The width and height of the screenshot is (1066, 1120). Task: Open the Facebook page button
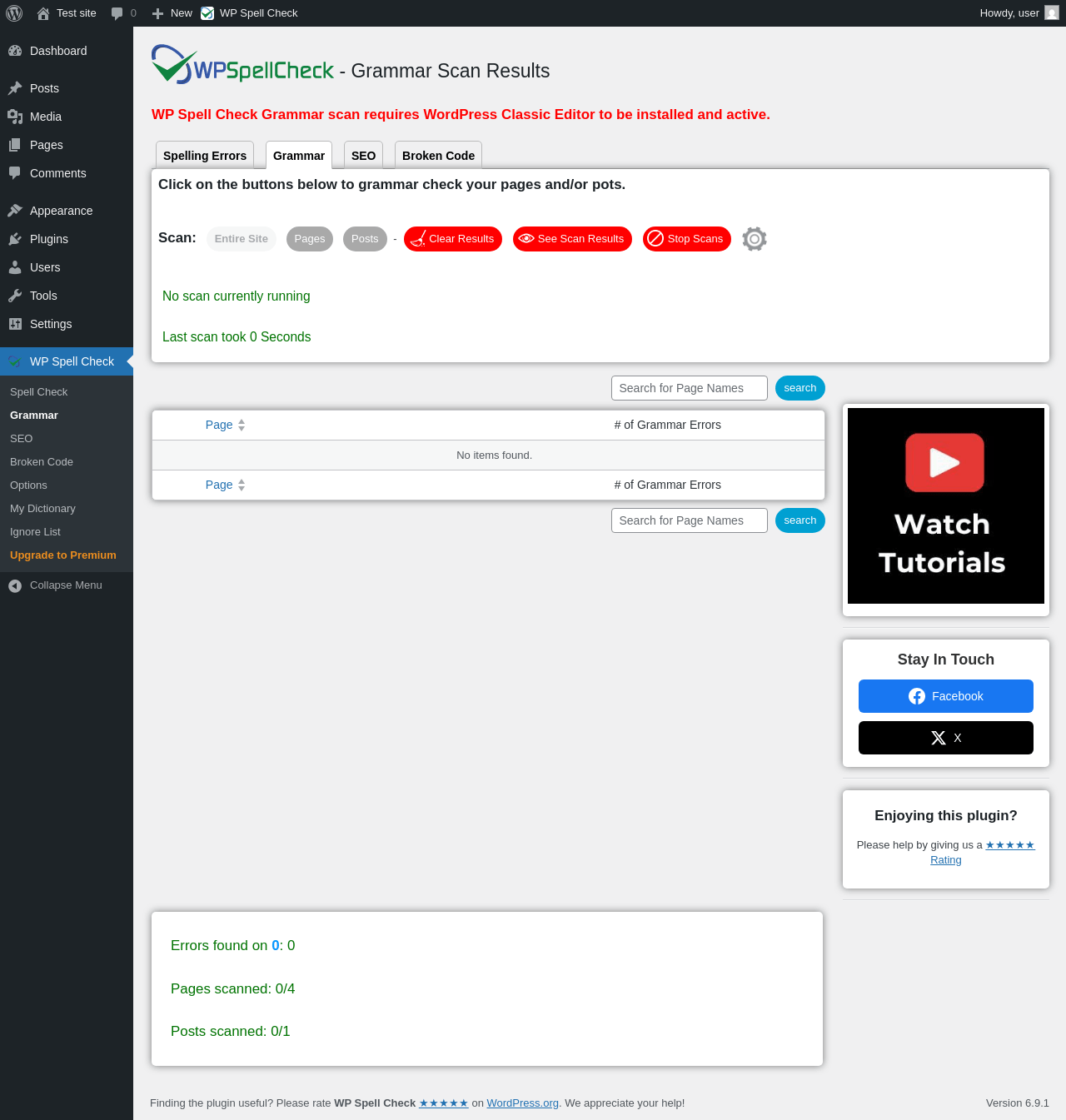(x=946, y=696)
